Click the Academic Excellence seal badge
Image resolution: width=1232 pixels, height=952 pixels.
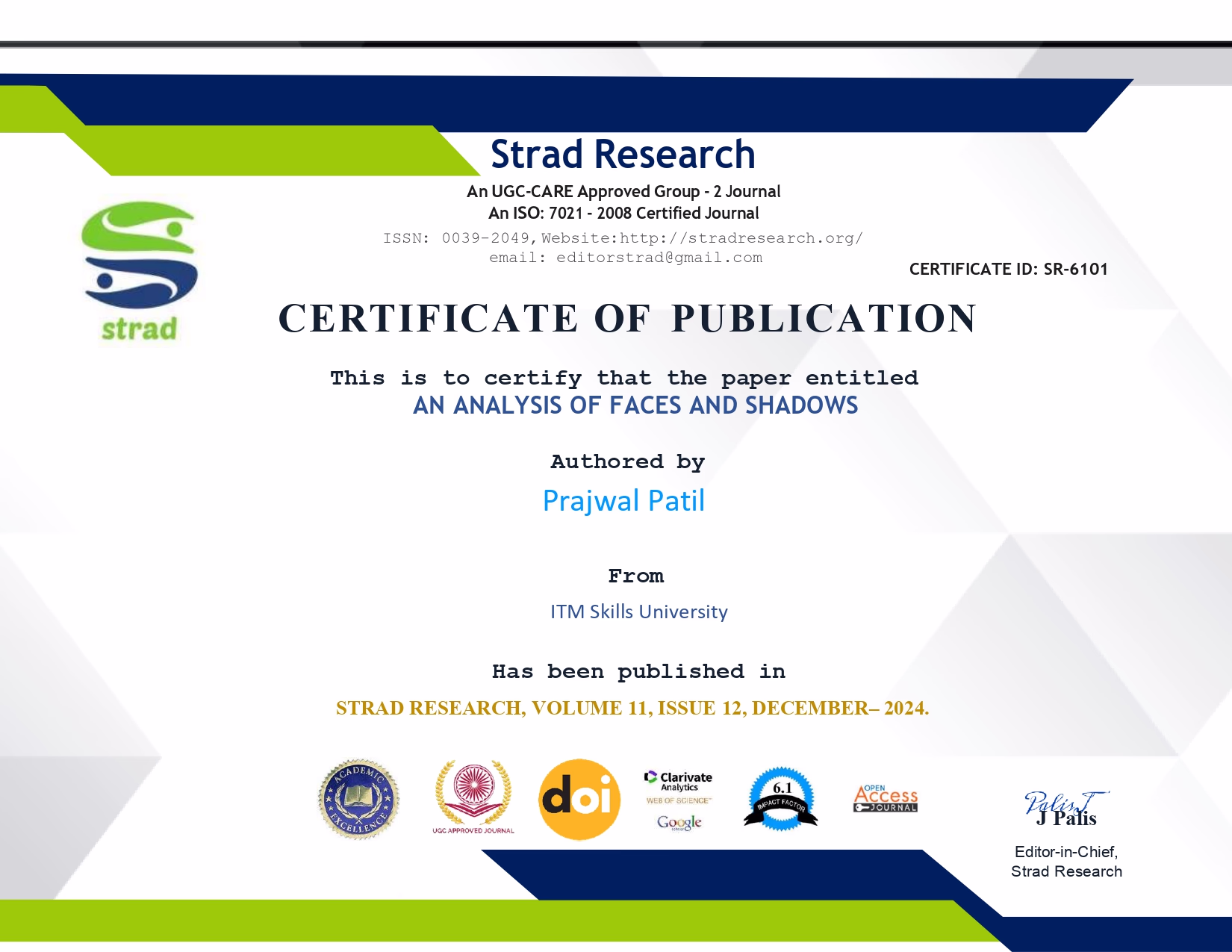click(x=359, y=800)
